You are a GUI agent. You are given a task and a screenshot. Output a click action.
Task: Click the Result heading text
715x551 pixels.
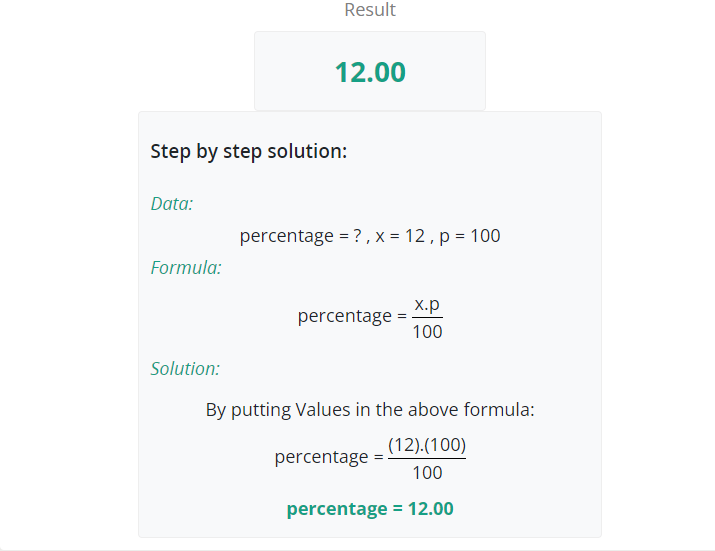click(x=370, y=10)
